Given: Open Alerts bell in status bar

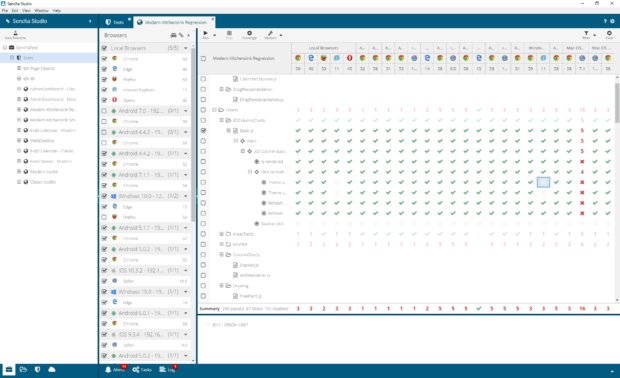Looking at the screenshot, I should click(x=108, y=369).
